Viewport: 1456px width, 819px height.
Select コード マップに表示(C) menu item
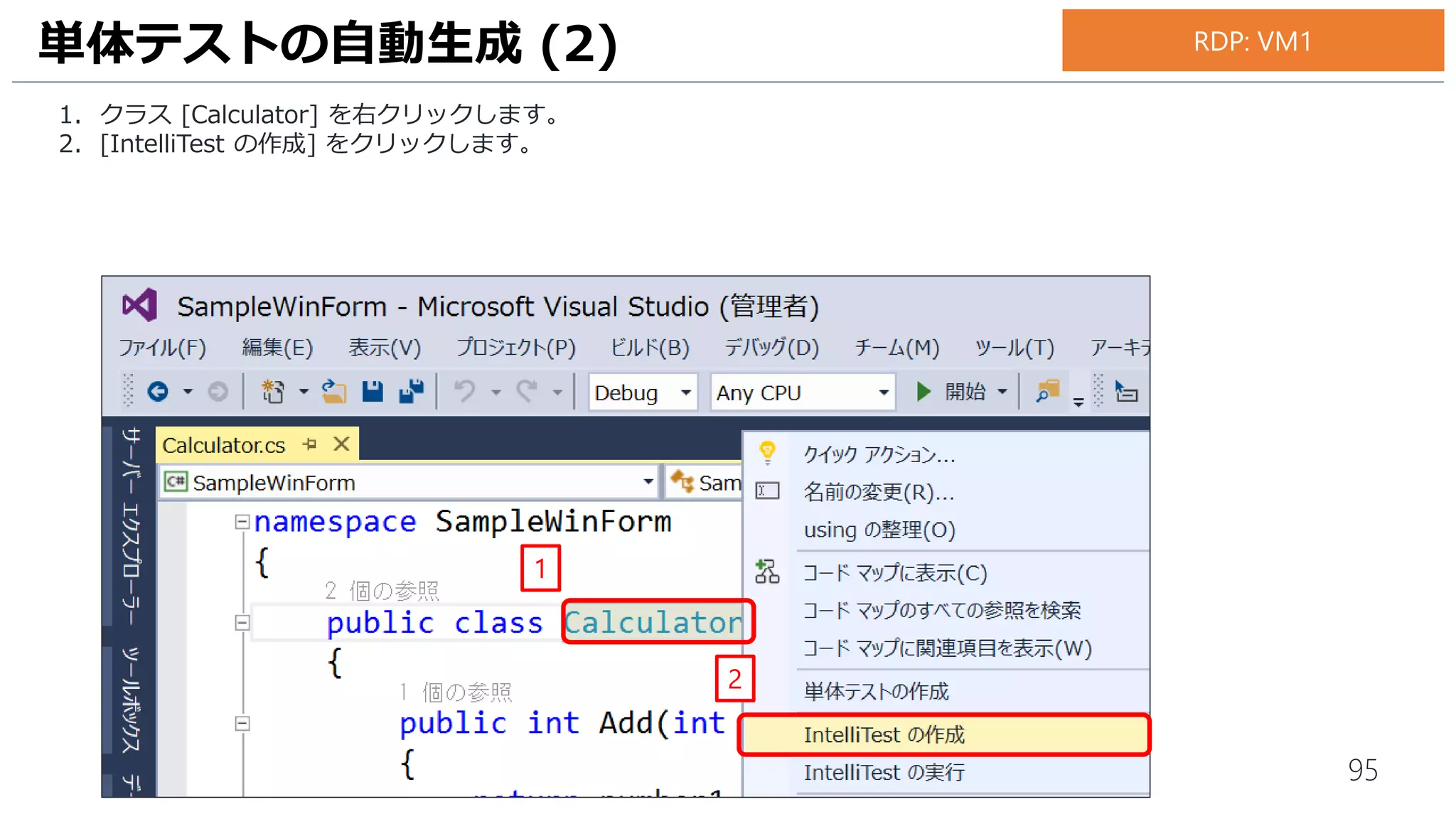tap(946, 573)
